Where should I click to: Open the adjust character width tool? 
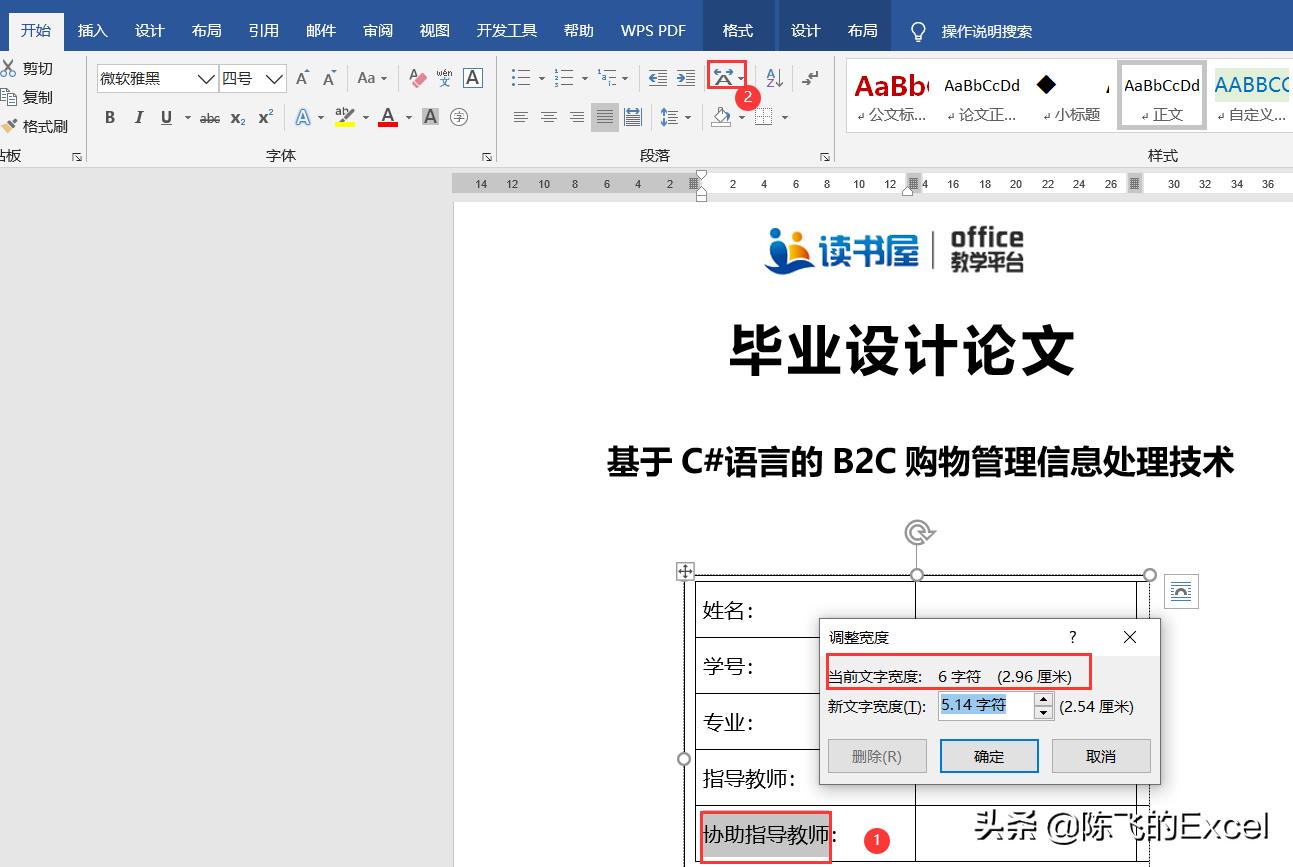click(x=722, y=76)
